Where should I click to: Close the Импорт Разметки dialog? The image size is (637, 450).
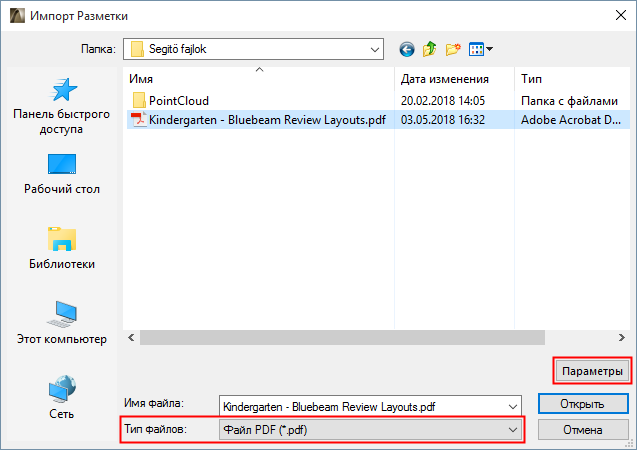pyautogui.click(x=620, y=15)
